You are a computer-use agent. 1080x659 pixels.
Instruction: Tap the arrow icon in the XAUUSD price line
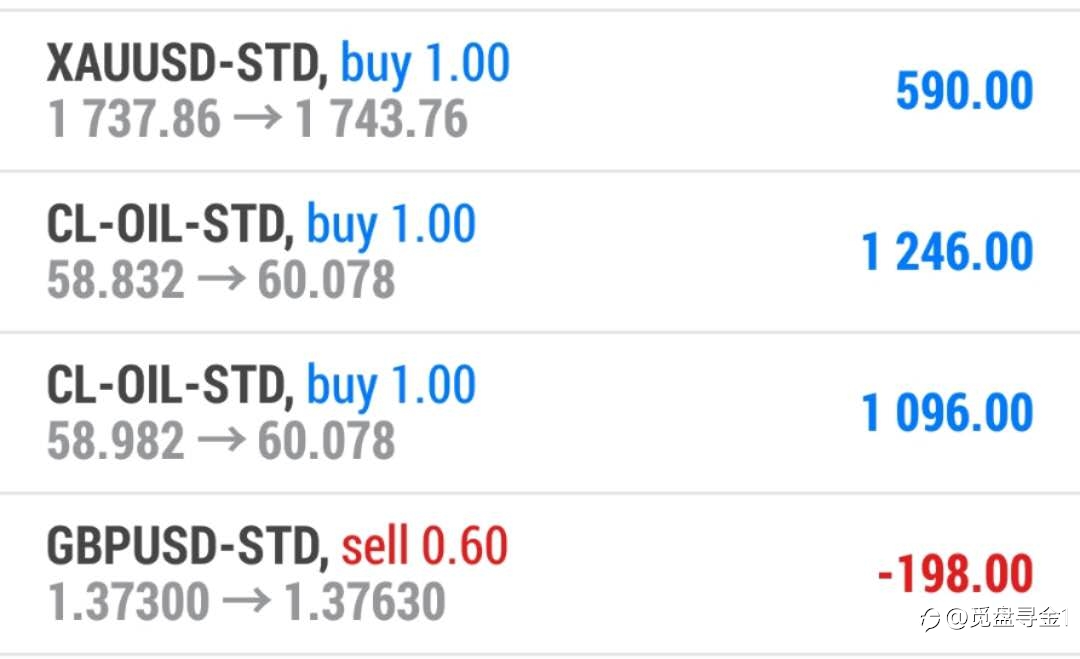258,118
